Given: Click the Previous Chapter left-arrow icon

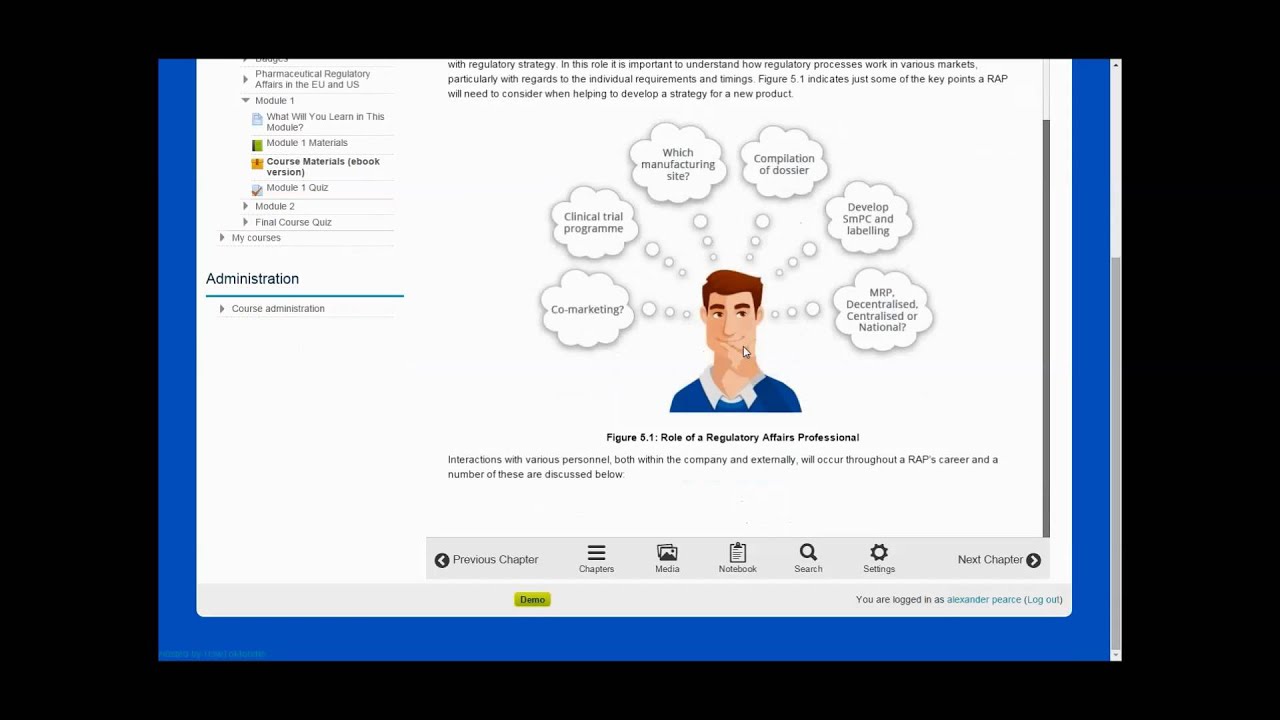Looking at the screenshot, I should point(442,560).
